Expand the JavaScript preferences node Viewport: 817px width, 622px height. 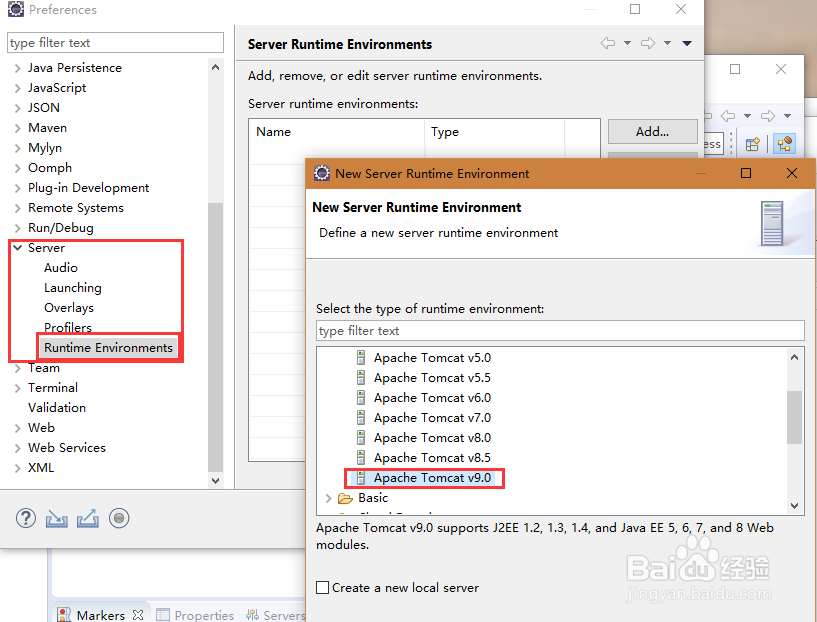pos(18,88)
